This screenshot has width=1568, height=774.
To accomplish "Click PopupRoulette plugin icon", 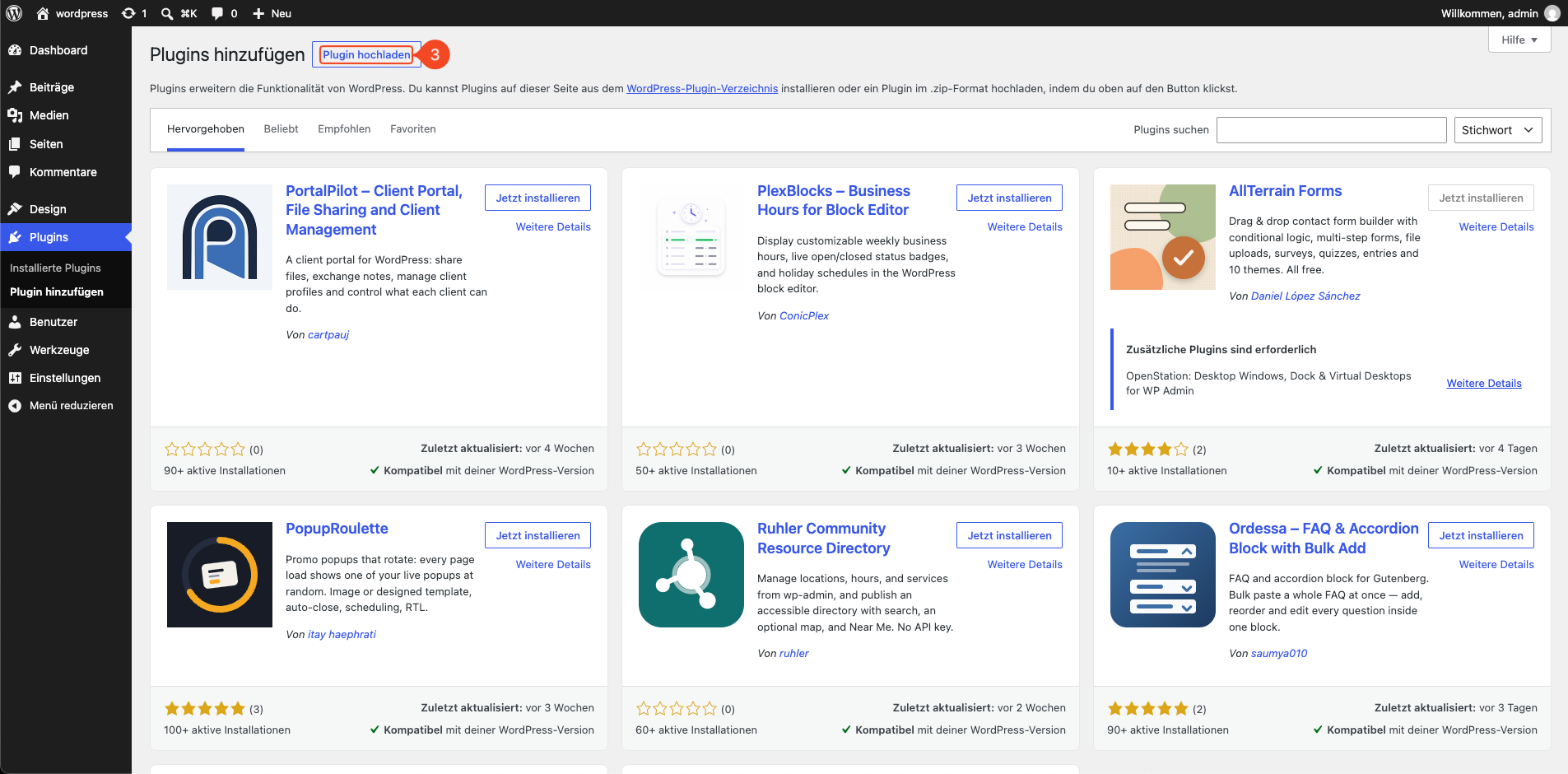I will point(220,575).
